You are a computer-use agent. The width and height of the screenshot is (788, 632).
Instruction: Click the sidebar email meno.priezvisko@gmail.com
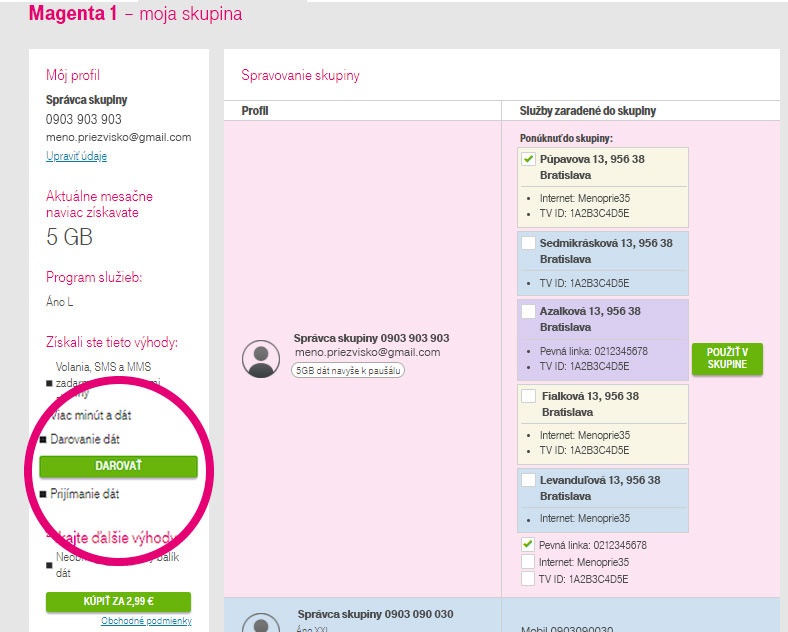click(x=119, y=137)
